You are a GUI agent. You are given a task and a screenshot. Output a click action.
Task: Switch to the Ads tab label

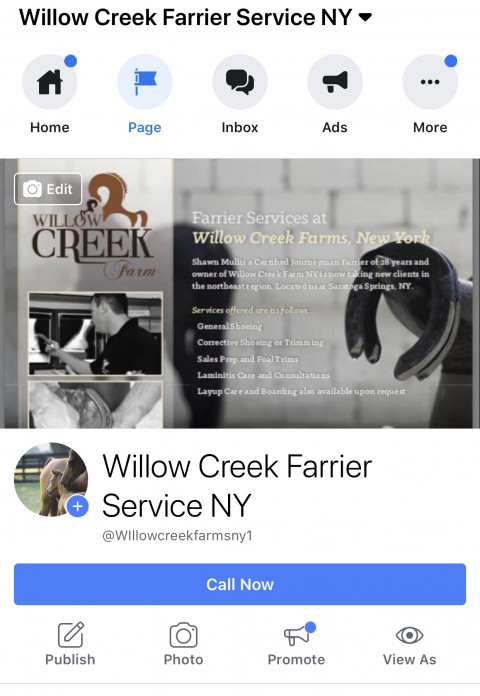point(335,127)
